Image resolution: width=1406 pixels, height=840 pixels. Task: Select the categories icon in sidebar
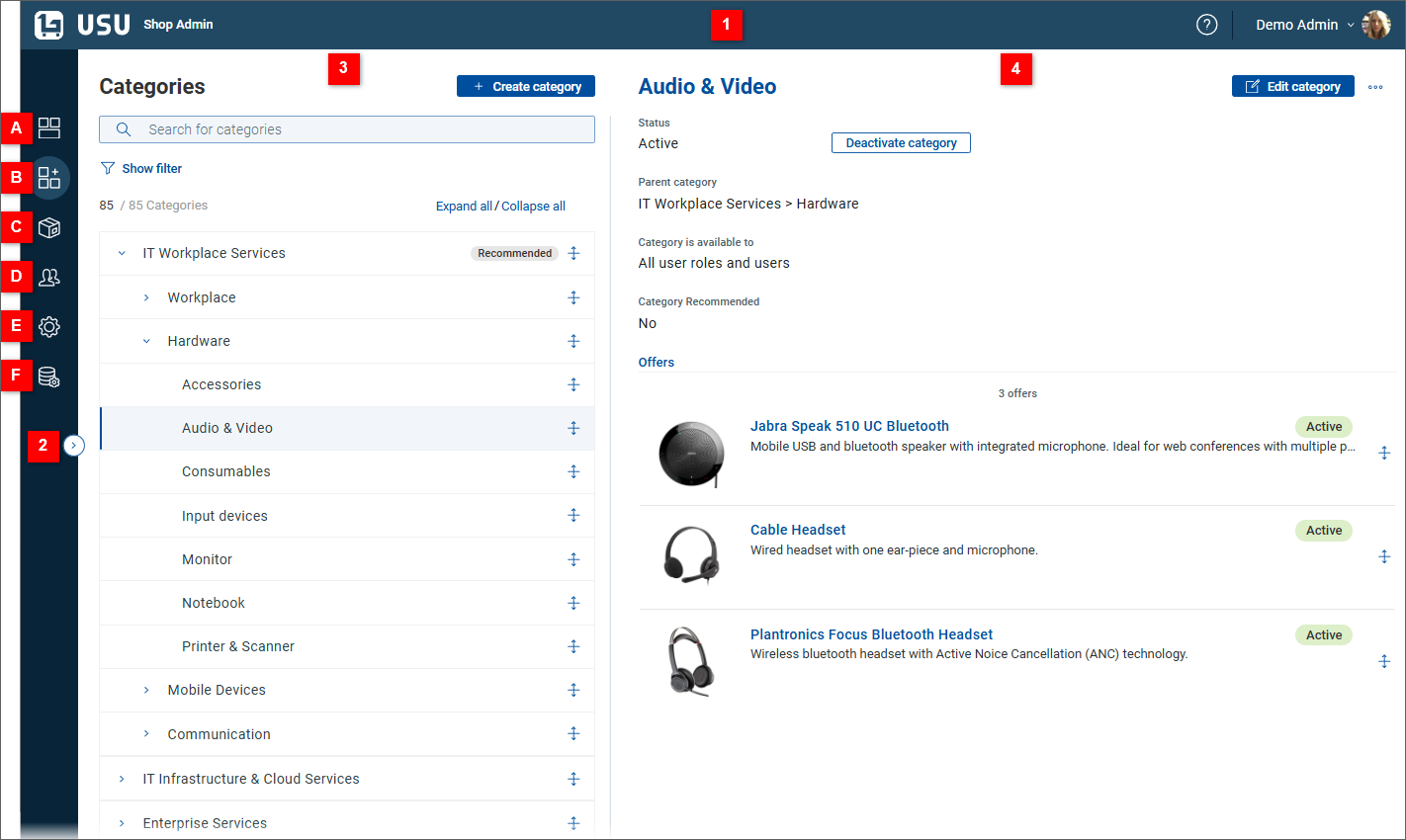click(48, 178)
